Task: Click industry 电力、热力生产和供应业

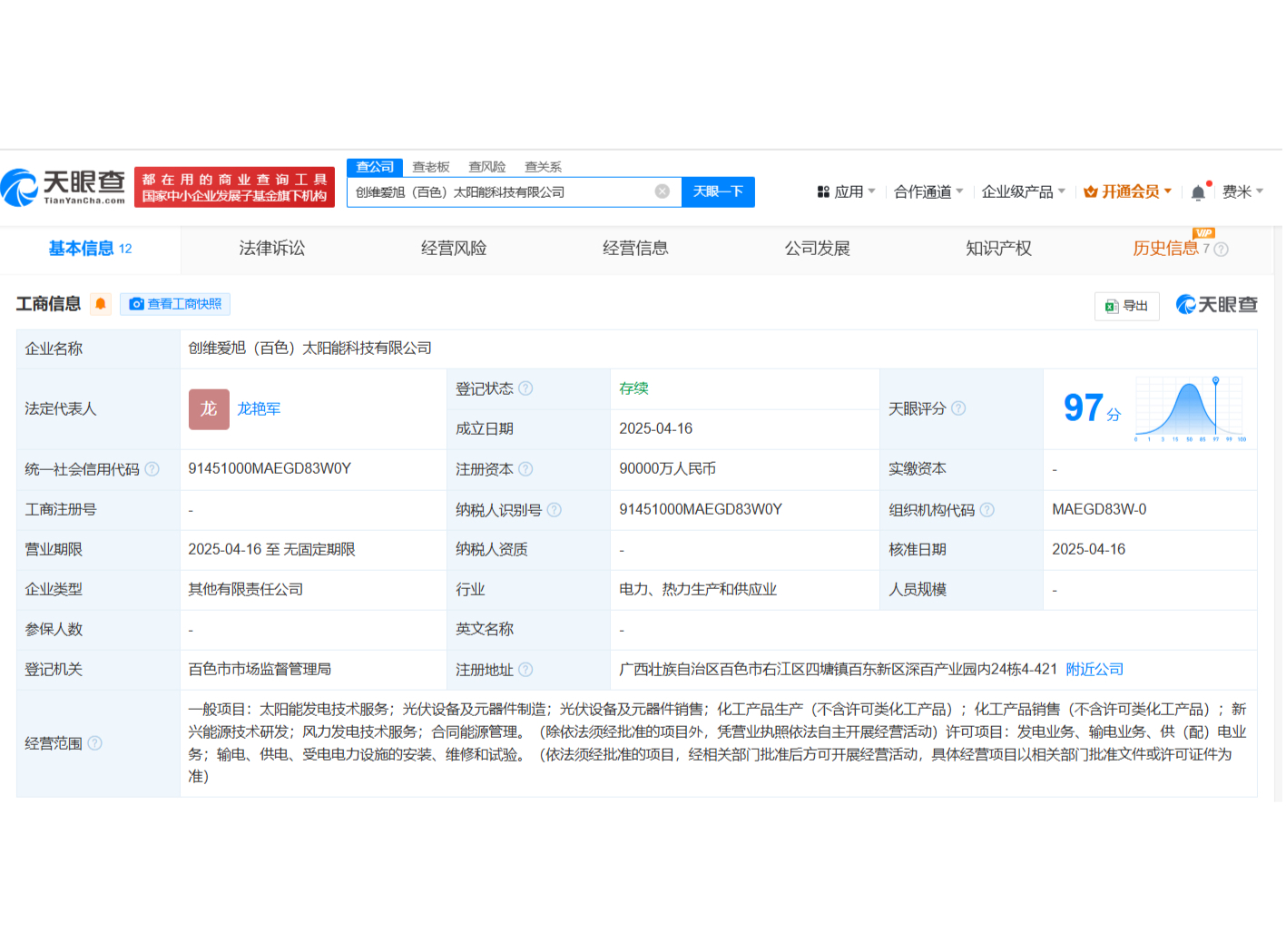Action: coord(698,590)
